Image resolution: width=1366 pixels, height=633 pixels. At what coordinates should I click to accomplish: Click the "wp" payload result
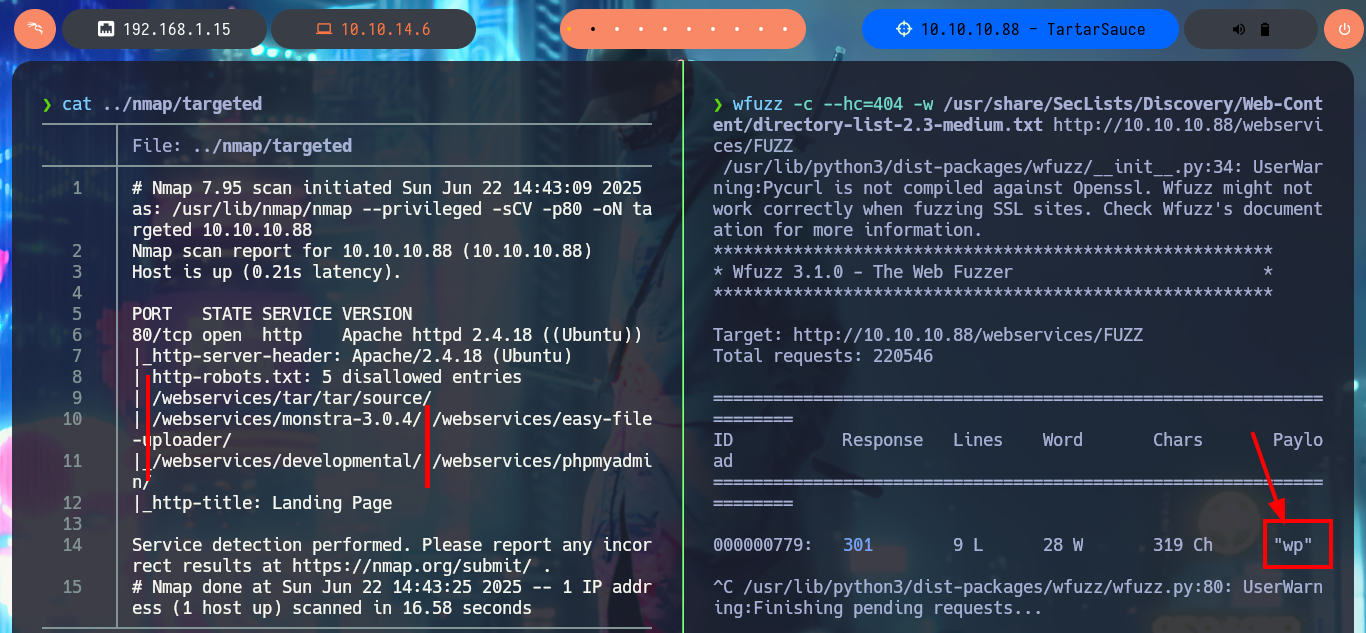[1293, 545]
